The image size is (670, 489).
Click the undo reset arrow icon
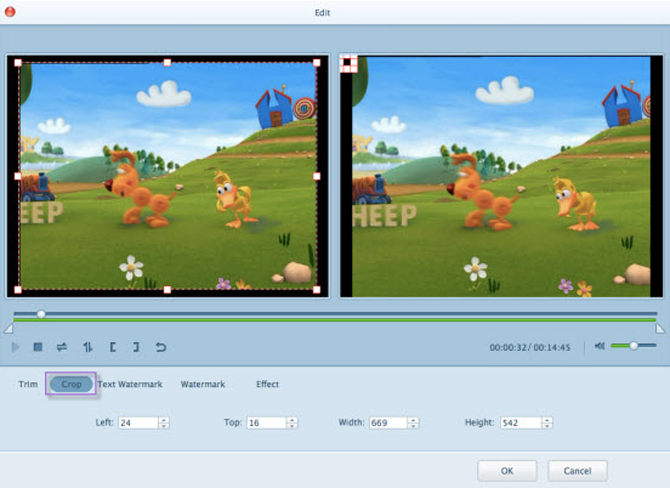[160, 347]
